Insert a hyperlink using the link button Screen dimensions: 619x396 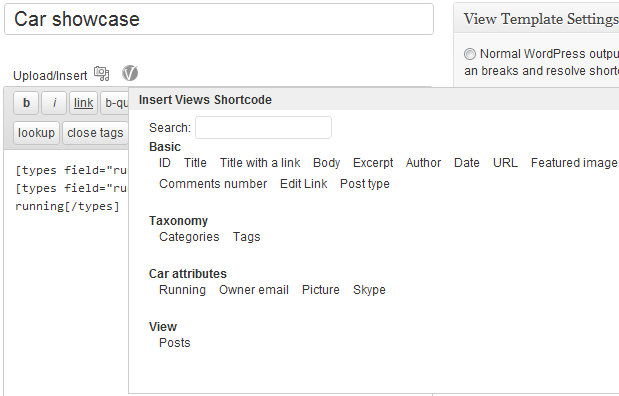83,103
